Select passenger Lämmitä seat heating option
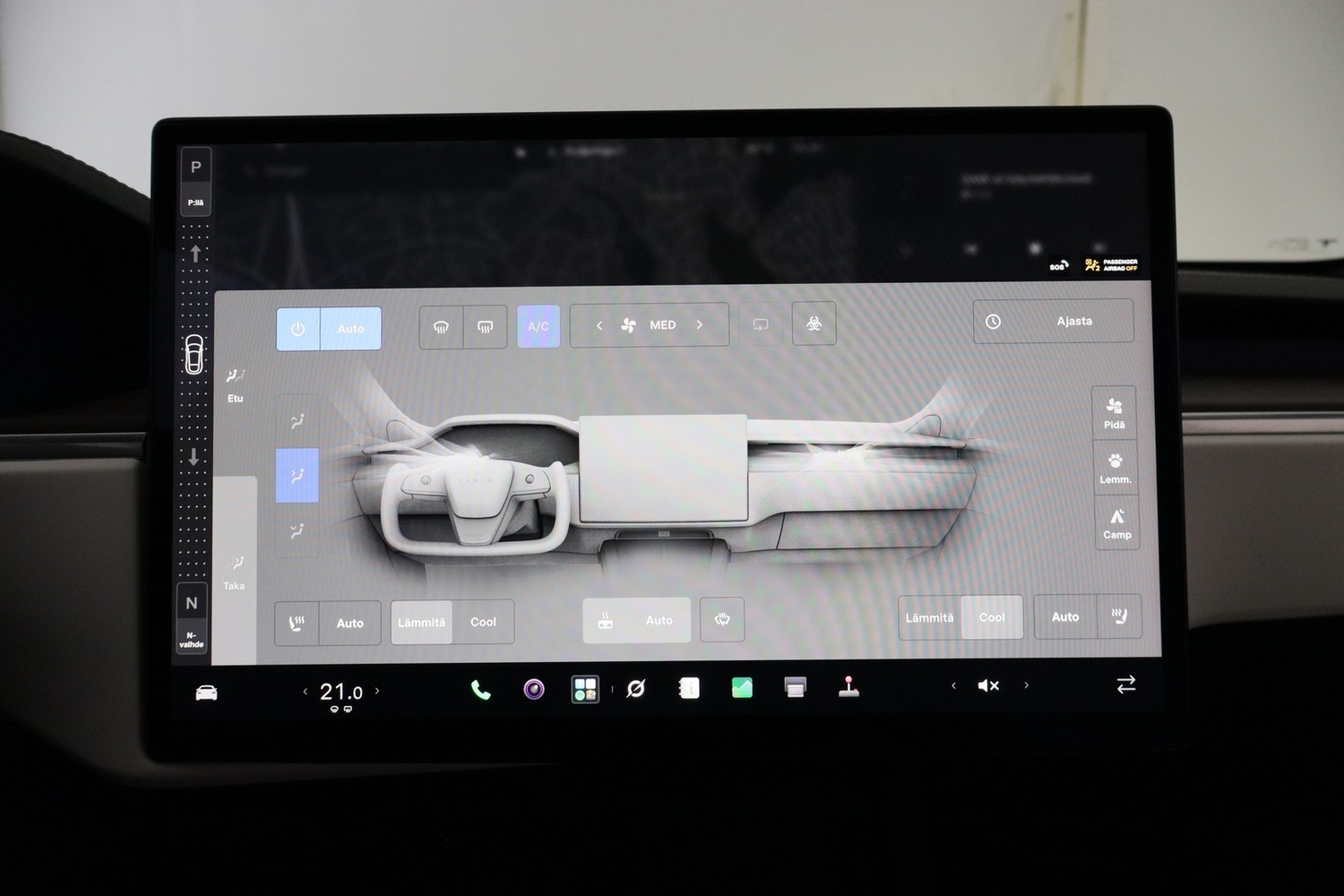The image size is (1344, 896). [x=929, y=617]
